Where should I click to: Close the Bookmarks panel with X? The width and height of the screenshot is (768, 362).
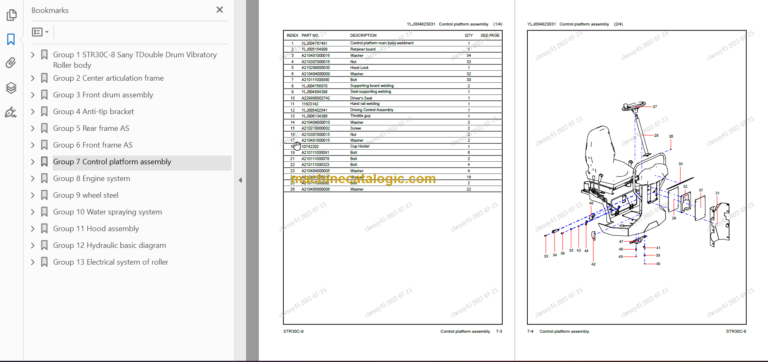click(219, 10)
